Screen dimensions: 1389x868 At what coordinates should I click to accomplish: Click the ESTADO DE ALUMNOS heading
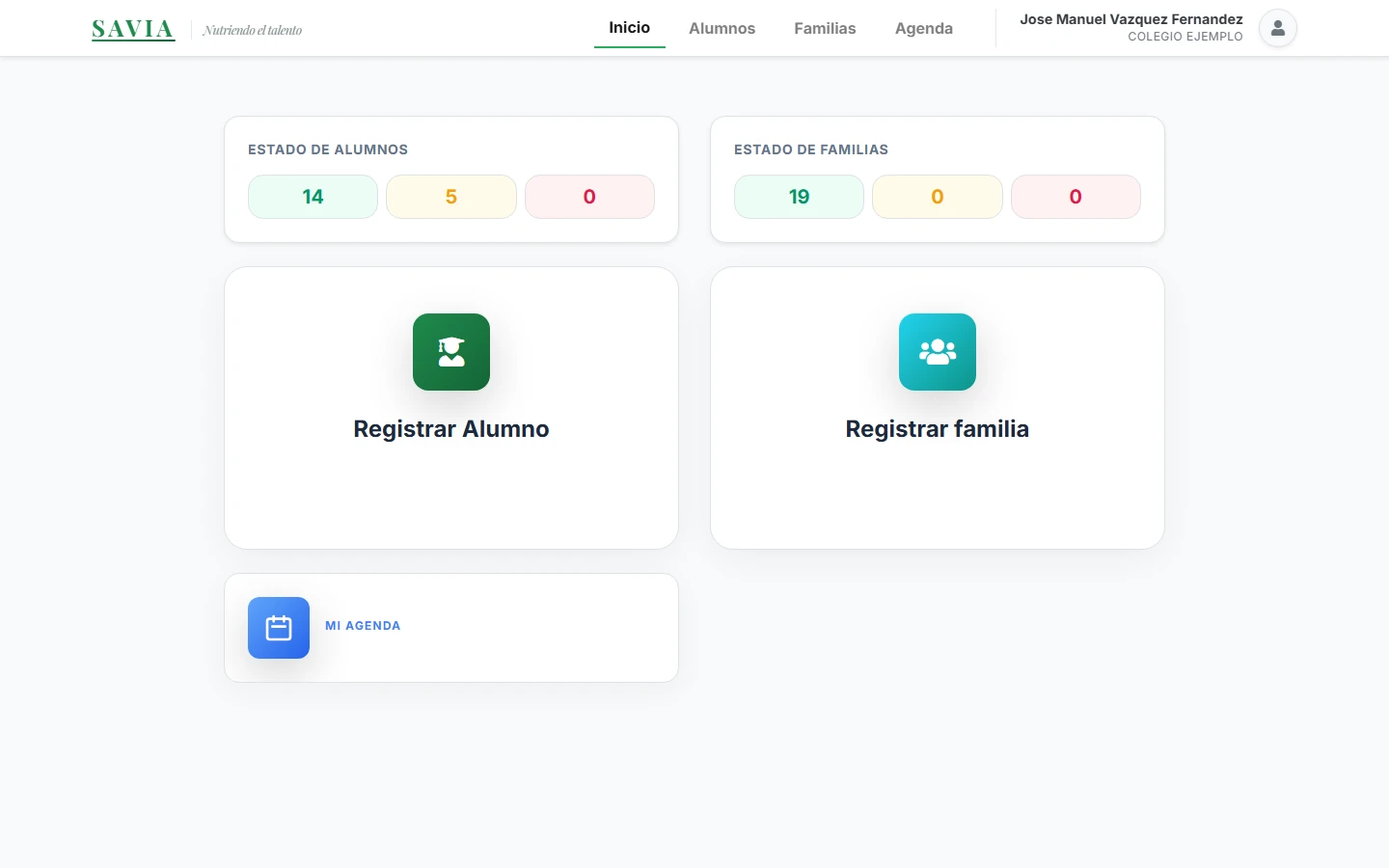pyautogui.click(x=328, y=149)
